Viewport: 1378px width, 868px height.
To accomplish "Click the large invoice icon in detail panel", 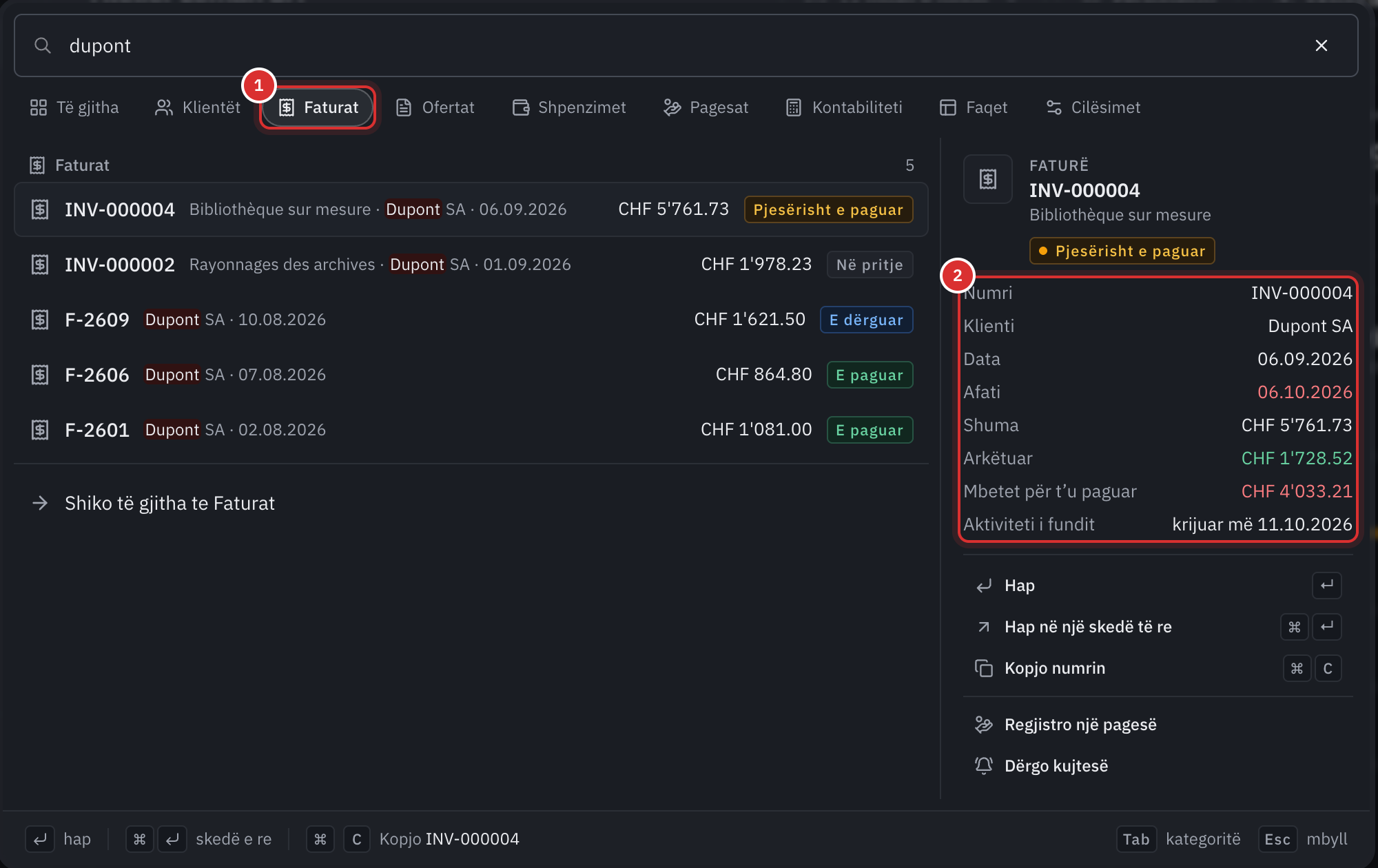I will coord(988,179).
